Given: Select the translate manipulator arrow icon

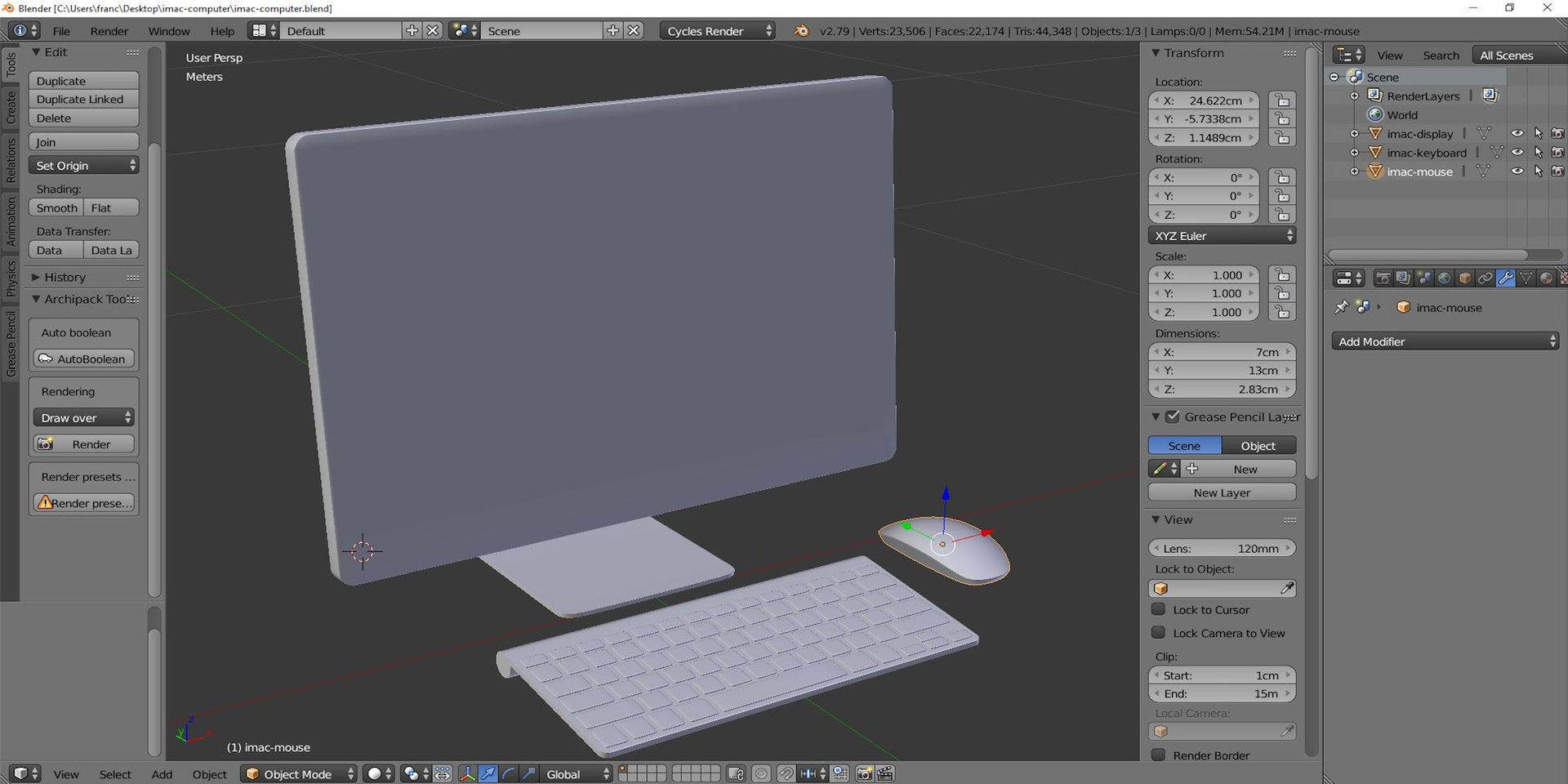Looking at the screenshot, I should 488,773.
